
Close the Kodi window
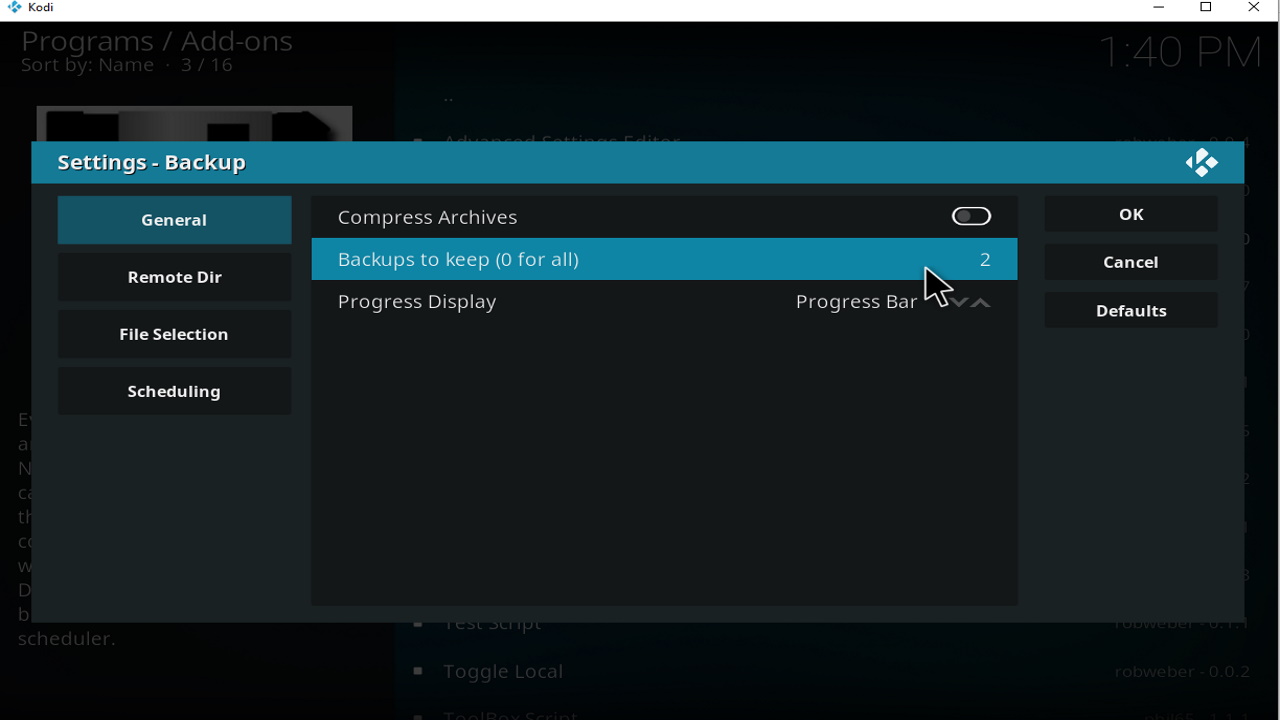(x=1254, y=8)
